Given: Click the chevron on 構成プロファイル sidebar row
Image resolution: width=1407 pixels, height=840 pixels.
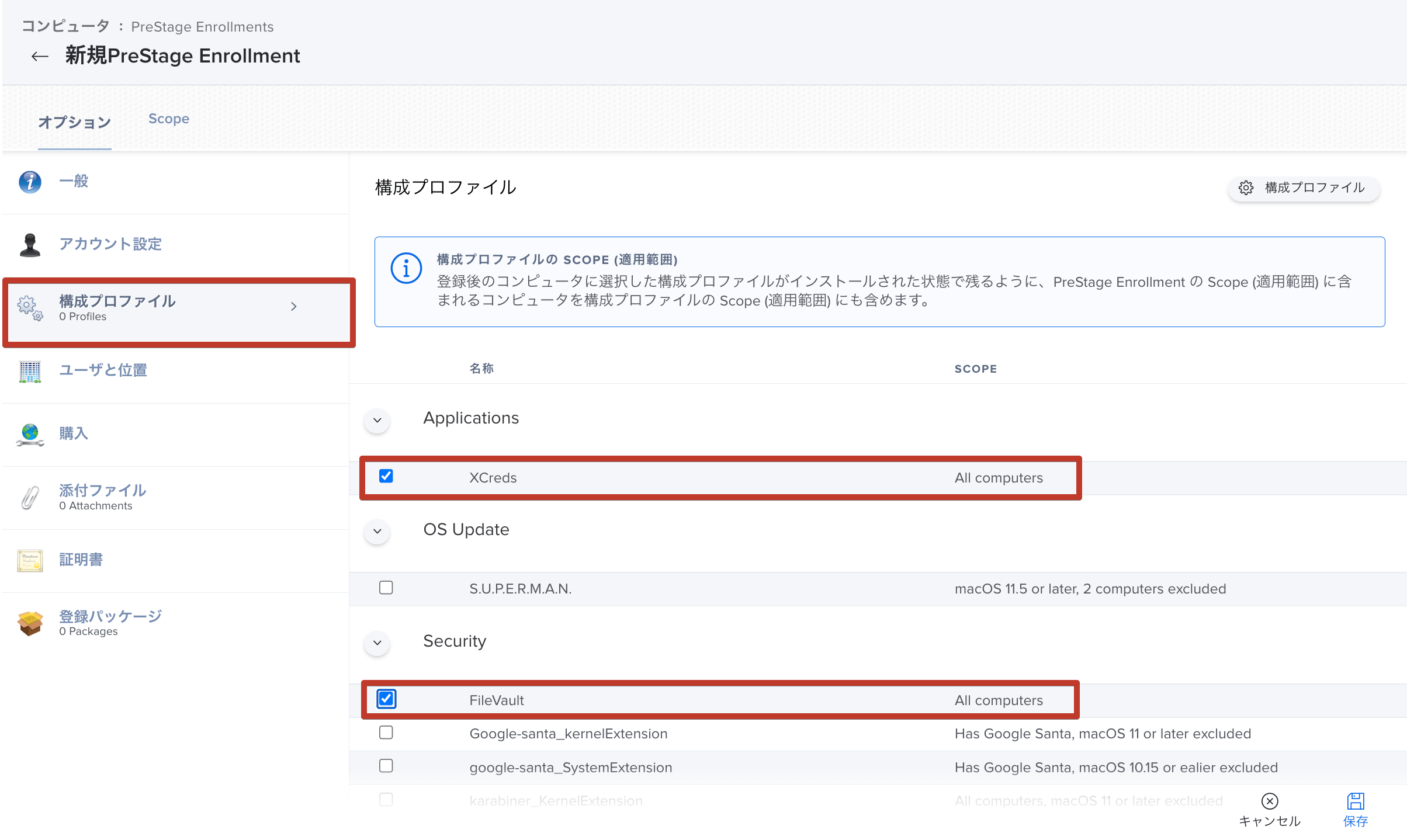Looking at the screenshot, I should 294,307.
